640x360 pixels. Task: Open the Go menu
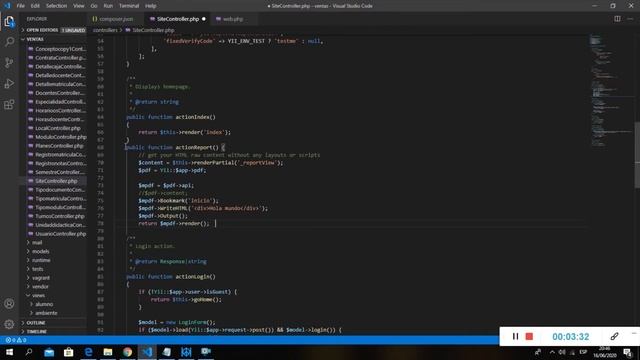pos(94,6)
